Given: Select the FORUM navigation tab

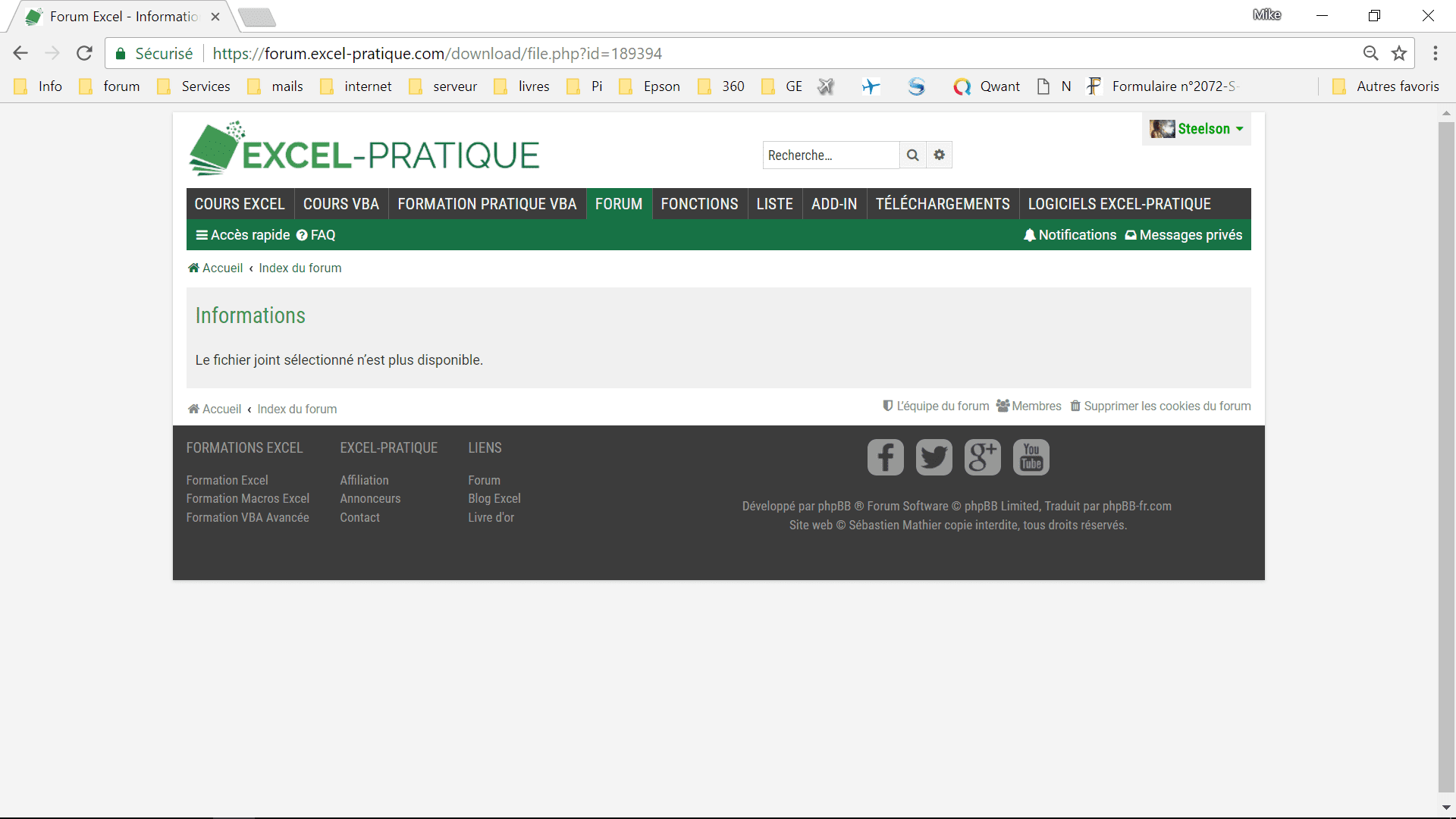Looking at the screenshot, I should (618, 204).
